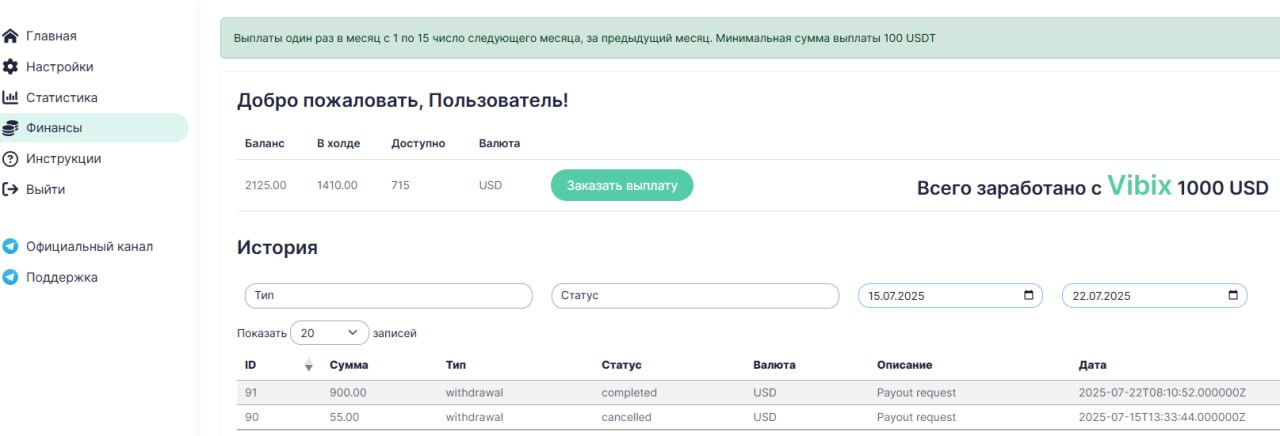This screenshot has width=1280, height=436.
Task: Click the Сумма column header
Action: click(349, 365)
